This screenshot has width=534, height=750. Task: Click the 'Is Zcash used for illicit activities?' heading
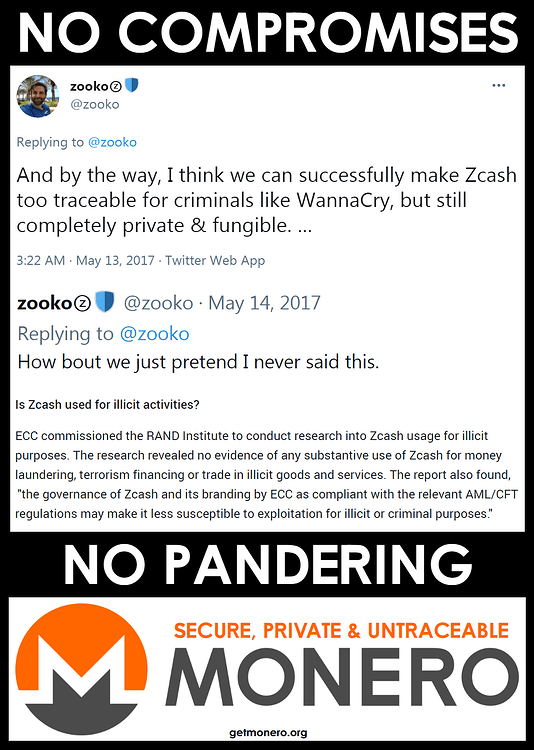[x=107, y=405]
